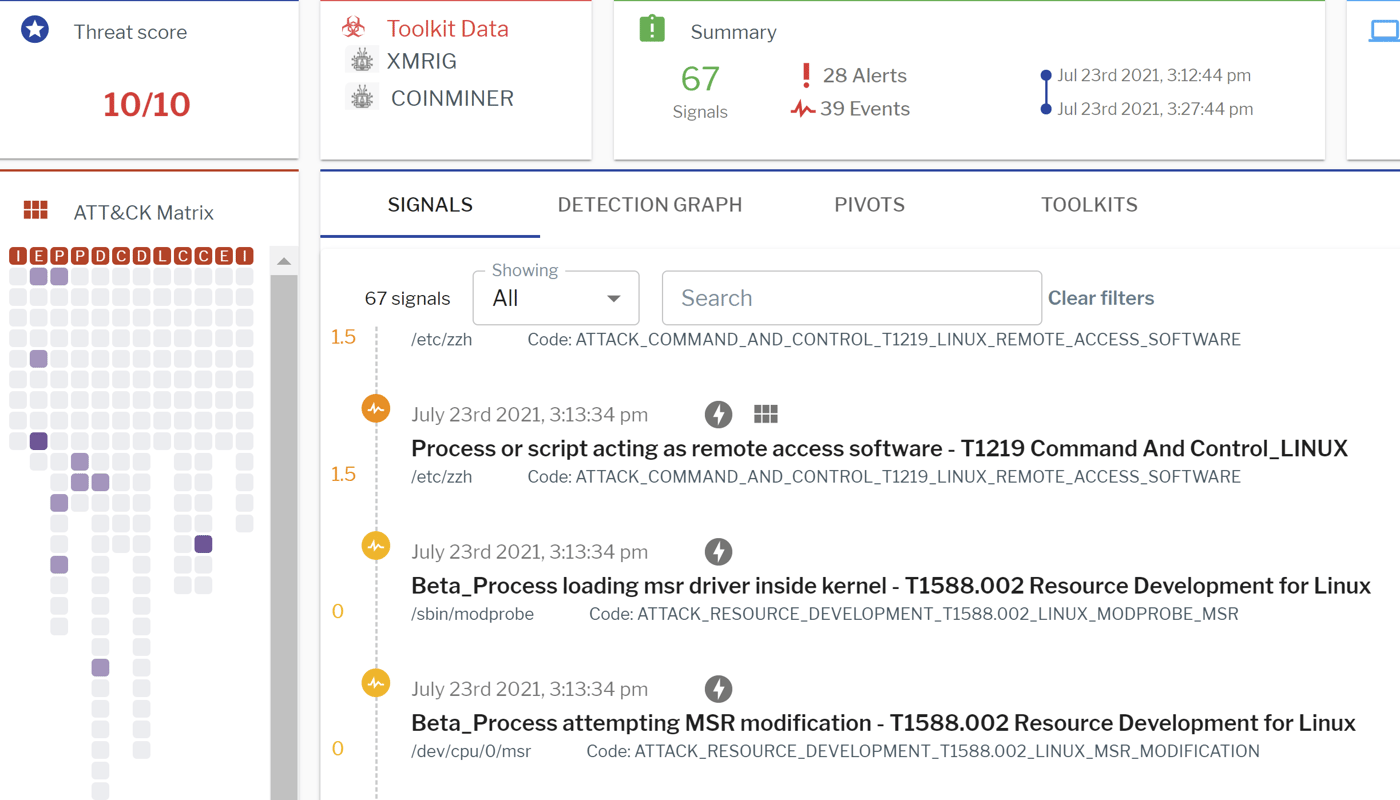This screenshot has height=800, width=1400.
Task: Click the matrix icon beside the T1219 signal timestamp
Action: click(x=766, y=413)
